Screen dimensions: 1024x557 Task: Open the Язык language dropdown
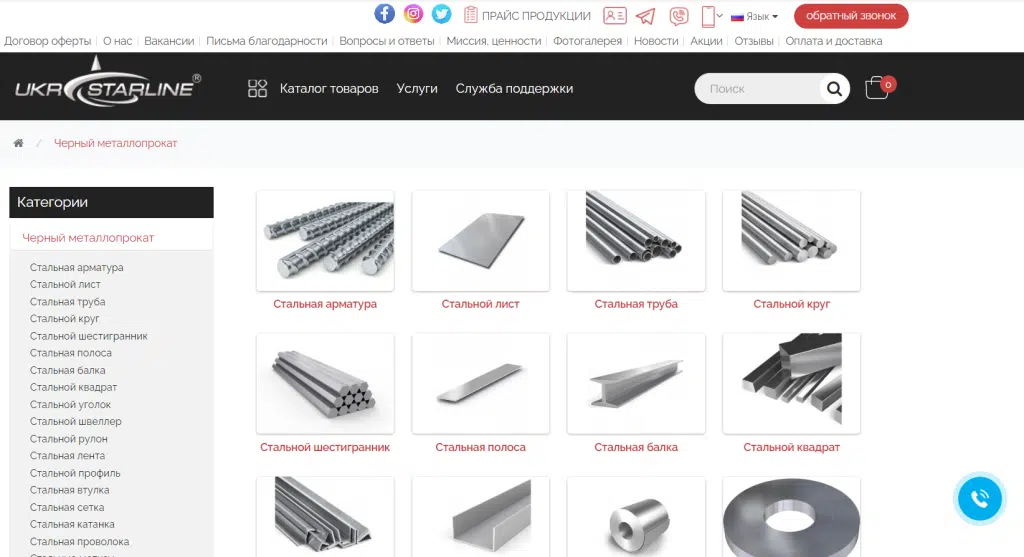pyautogui.click(x=754, y=16)
